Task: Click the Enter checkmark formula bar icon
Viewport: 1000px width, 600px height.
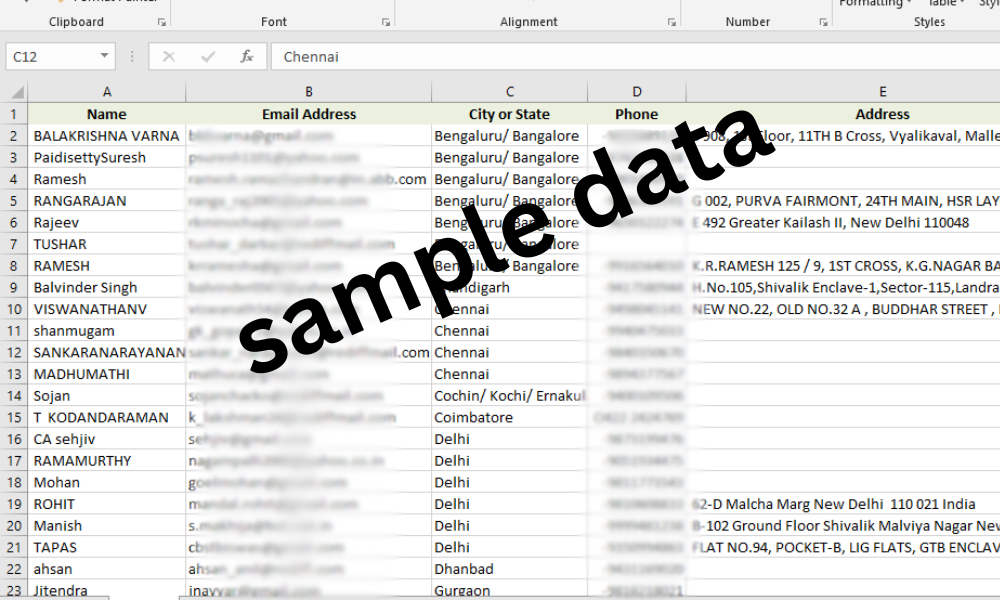Action: coord(208,57)
